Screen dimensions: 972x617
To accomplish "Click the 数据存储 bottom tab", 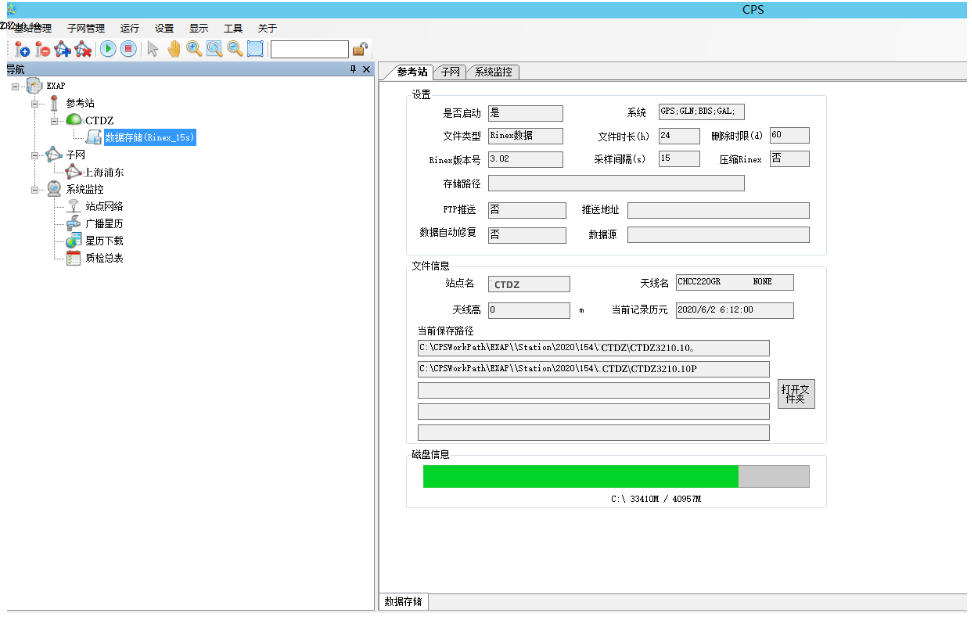I will (404, 601).
